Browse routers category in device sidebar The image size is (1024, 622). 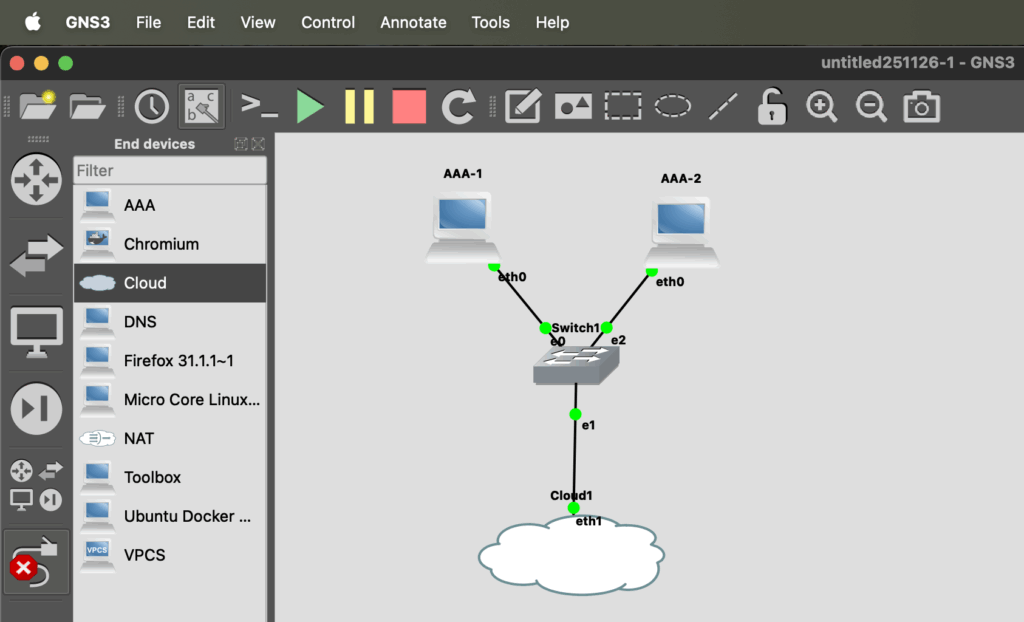click(x=36, y=180)
